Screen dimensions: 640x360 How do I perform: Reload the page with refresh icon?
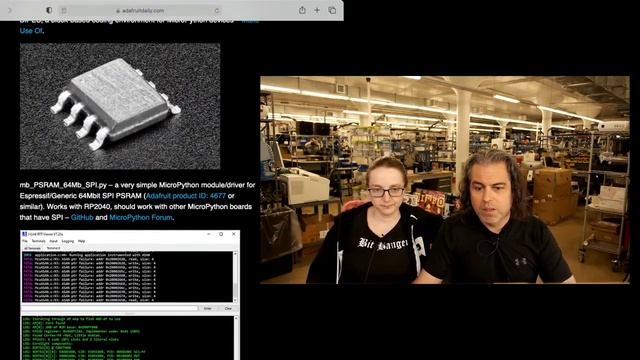click(x=217, y=11)
